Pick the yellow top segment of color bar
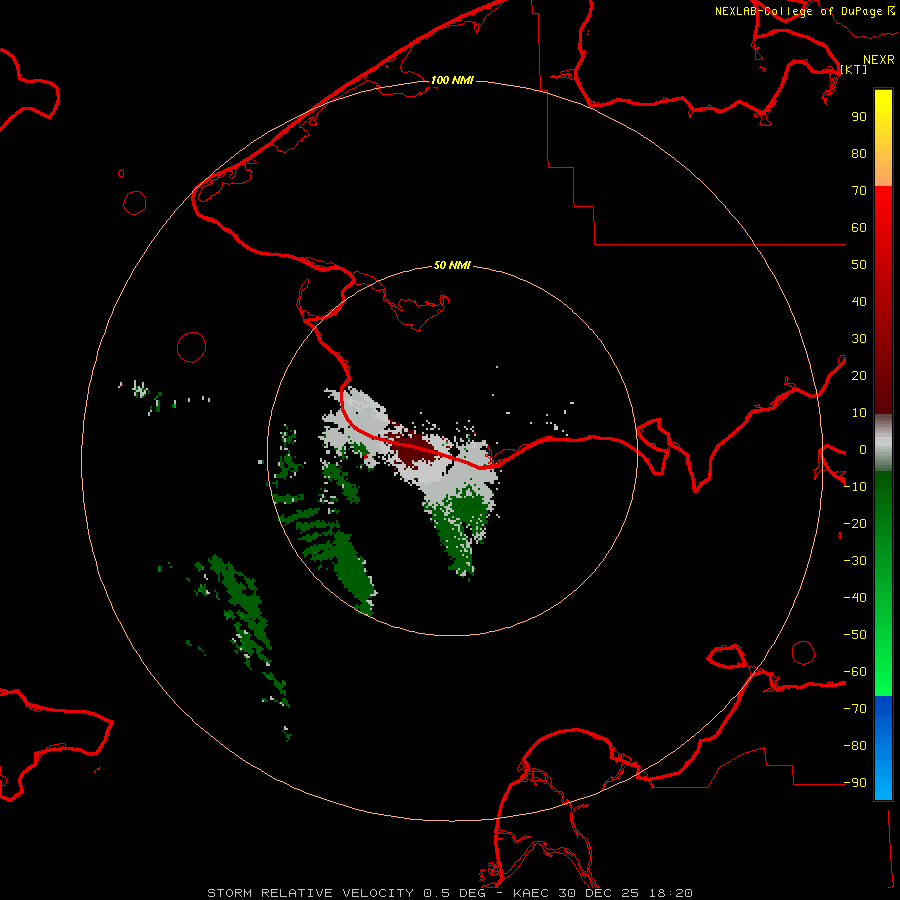Screen dimensions: 900x900 click(x=883, y=137)
